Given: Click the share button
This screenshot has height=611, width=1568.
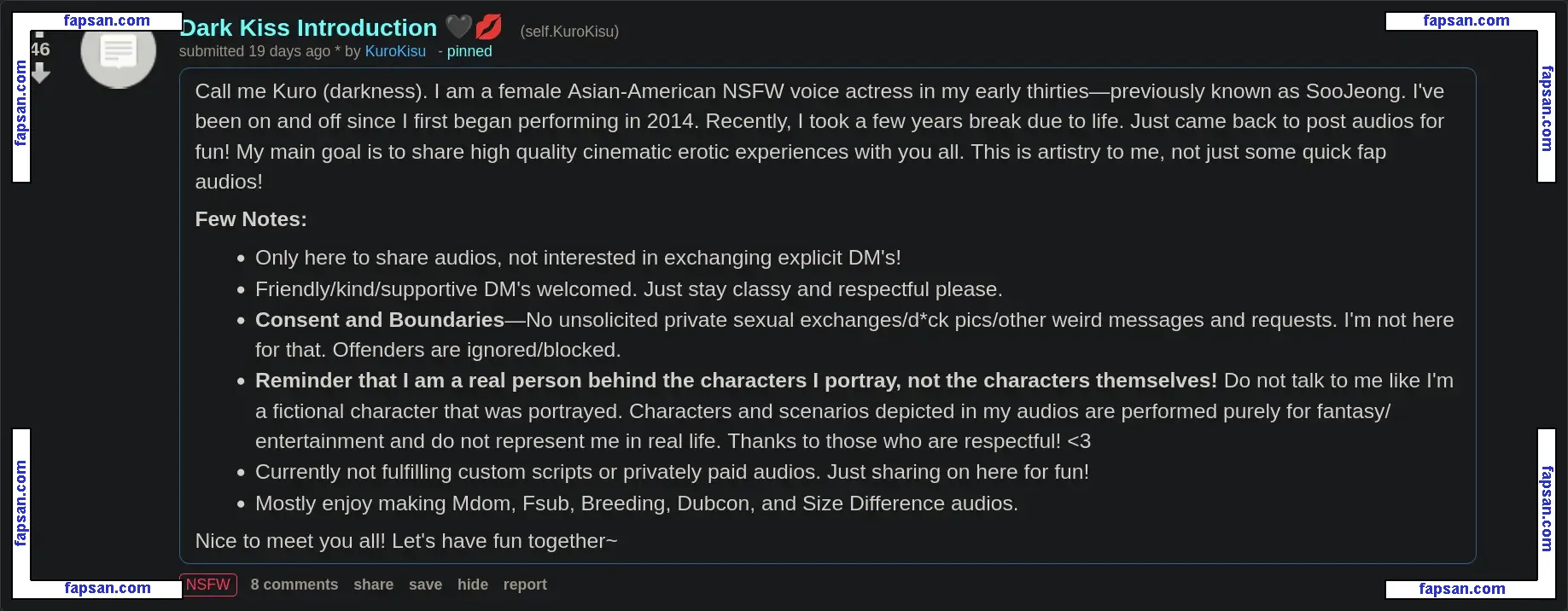Looking at the screenshot, I should coord(374,585).
